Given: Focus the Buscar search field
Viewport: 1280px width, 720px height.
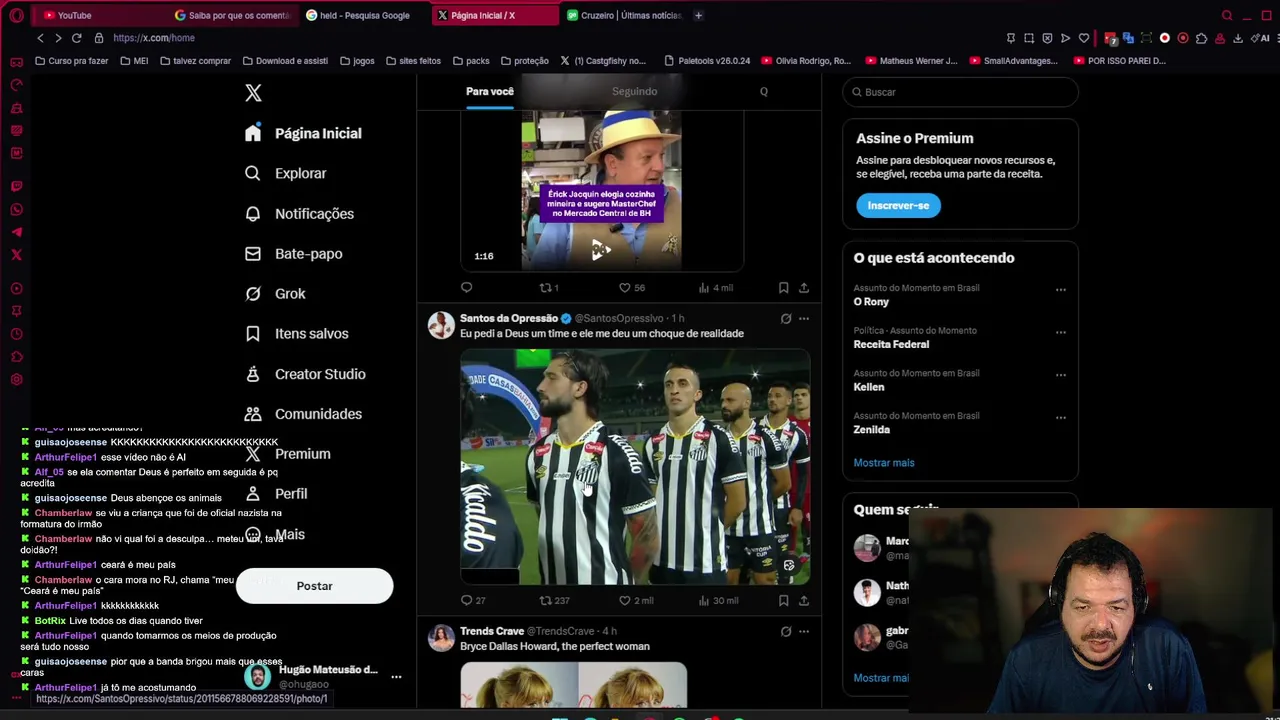Looking at the screenshot, I should click(960, 92).
